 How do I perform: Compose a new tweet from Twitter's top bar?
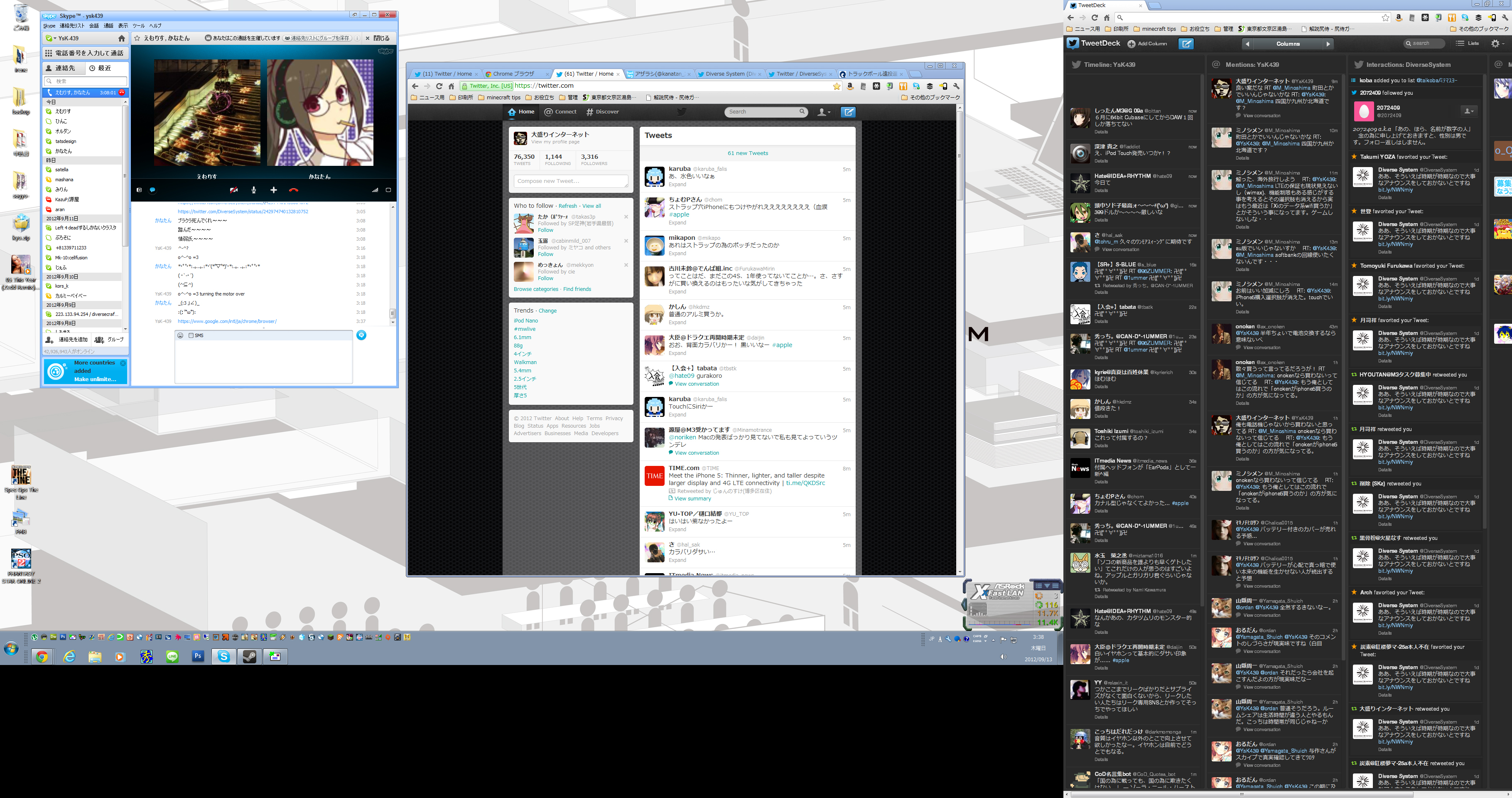click(x=847, y=111)
